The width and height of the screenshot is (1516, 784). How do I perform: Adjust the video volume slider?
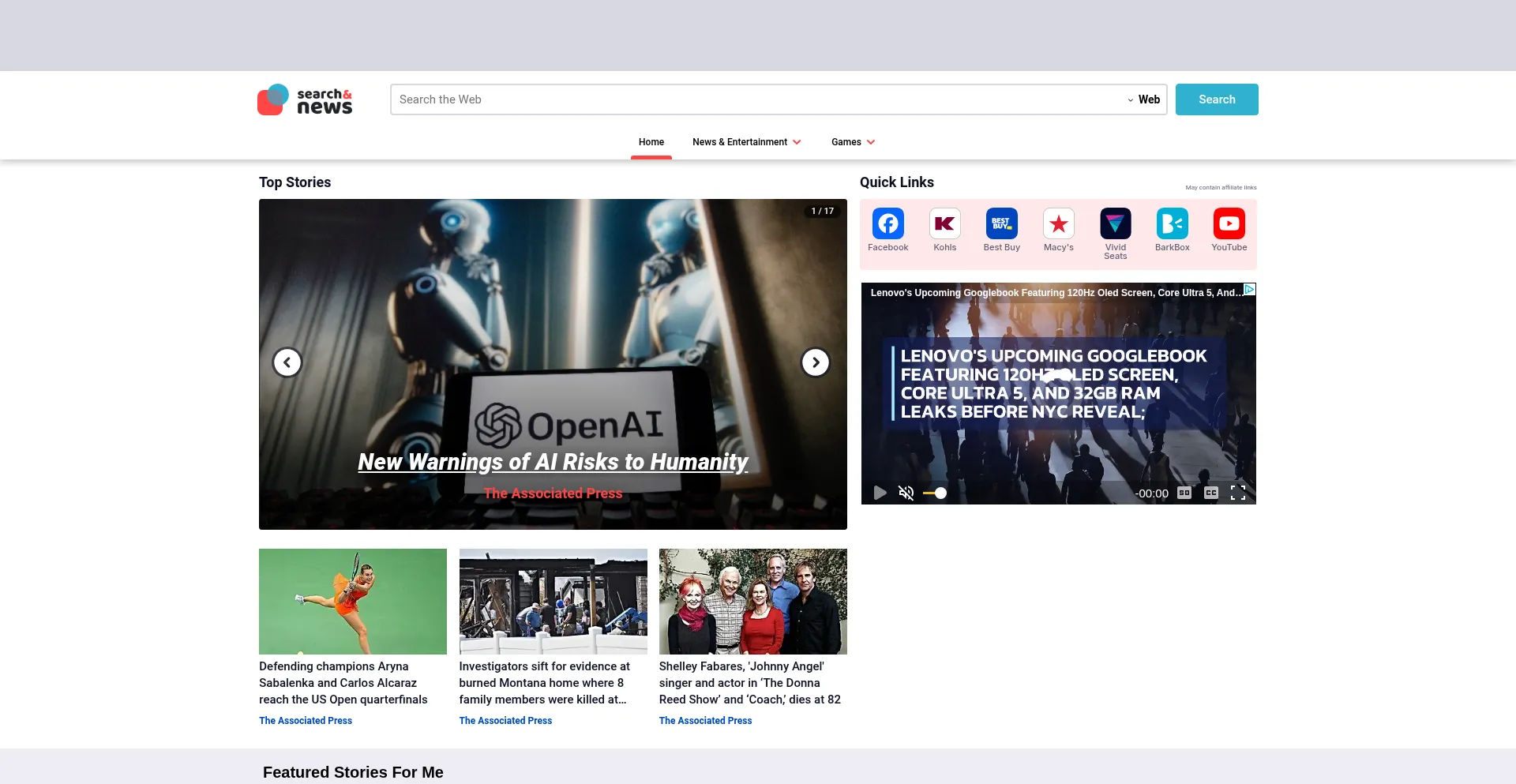pyautogui.click(x=935, y=493)
